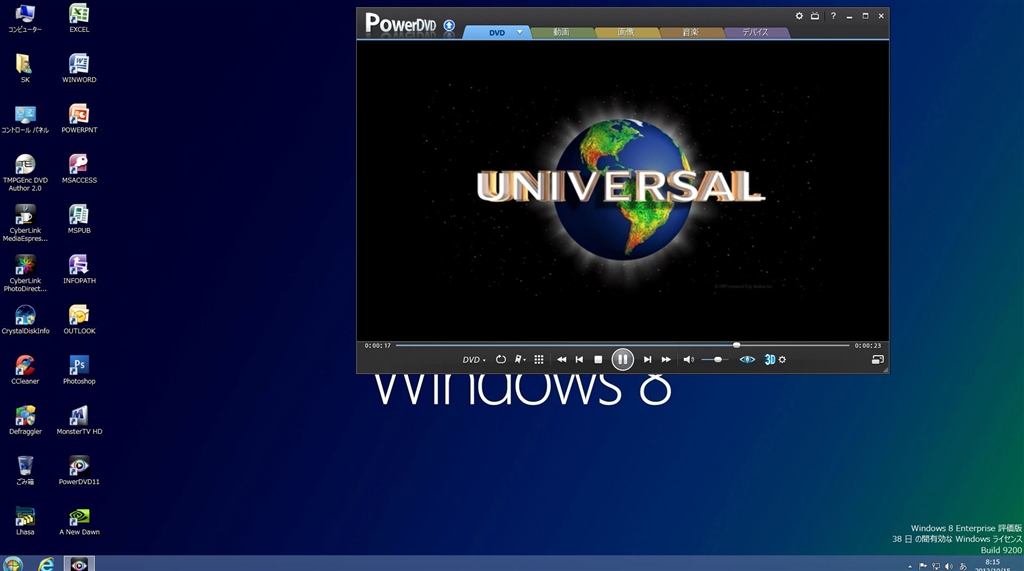Select the コントロール パネル desktop icon

[x=25, y=119]
